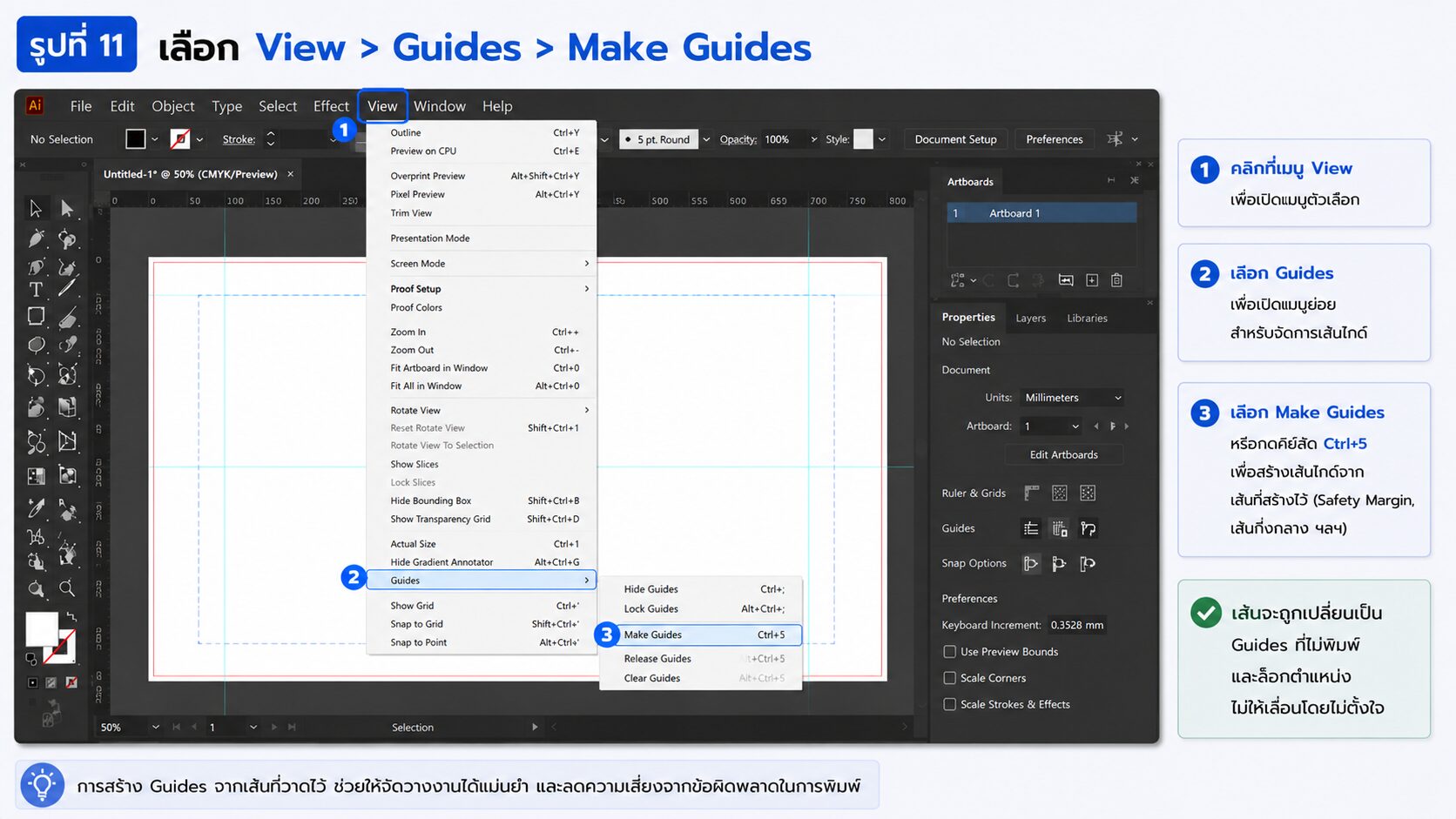Viewport: 1456px width, 819px height.
Task: Open the Artboard number dropdown in Properties
Action: pyautogui.click(x=1053, y=426)
